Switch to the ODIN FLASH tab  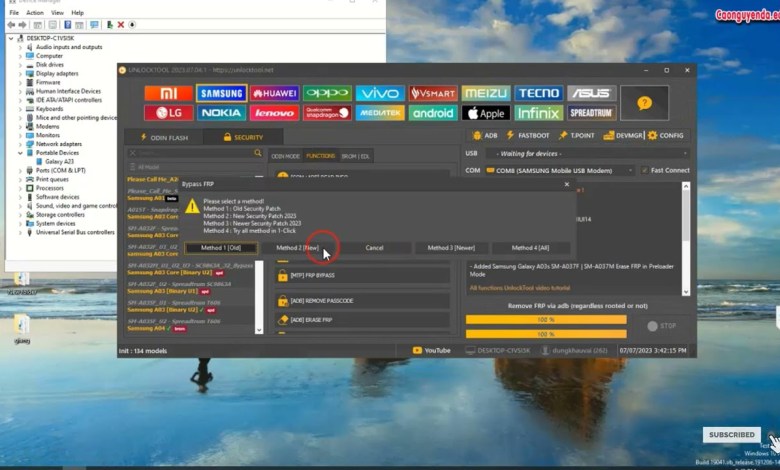tap(164, 137)
